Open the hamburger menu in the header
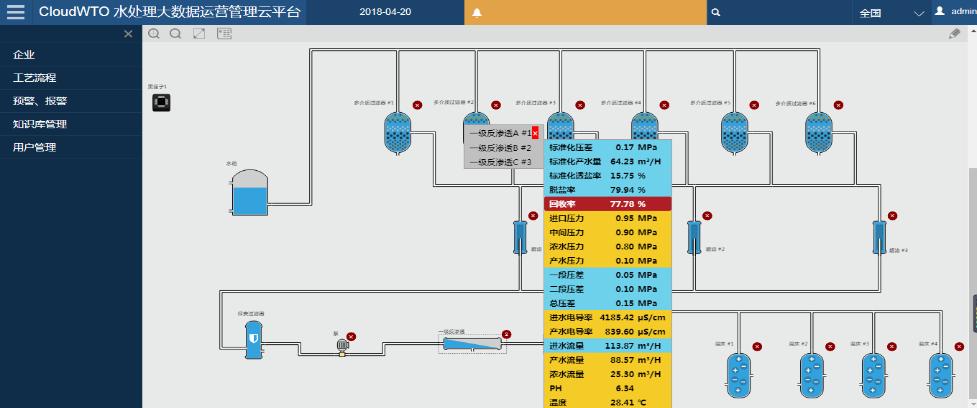Screen dimensions: 977x408 15,13
